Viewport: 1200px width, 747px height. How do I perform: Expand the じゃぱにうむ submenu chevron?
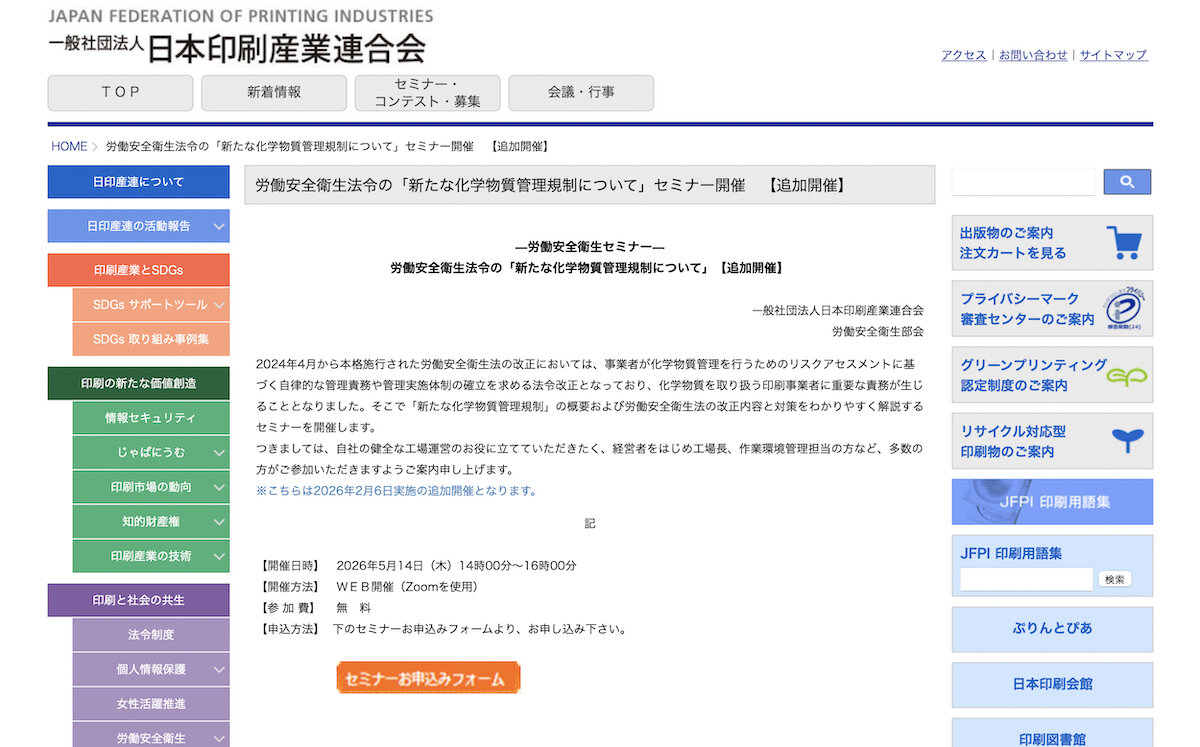pos(219,453)
